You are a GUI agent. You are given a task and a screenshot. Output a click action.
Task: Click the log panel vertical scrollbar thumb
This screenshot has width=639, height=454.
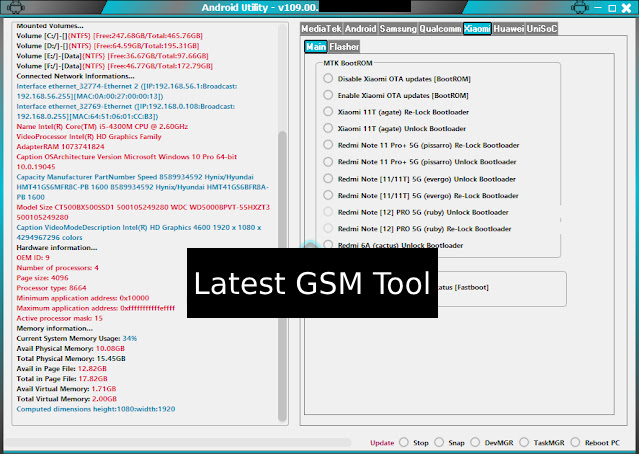coord(282,275)
